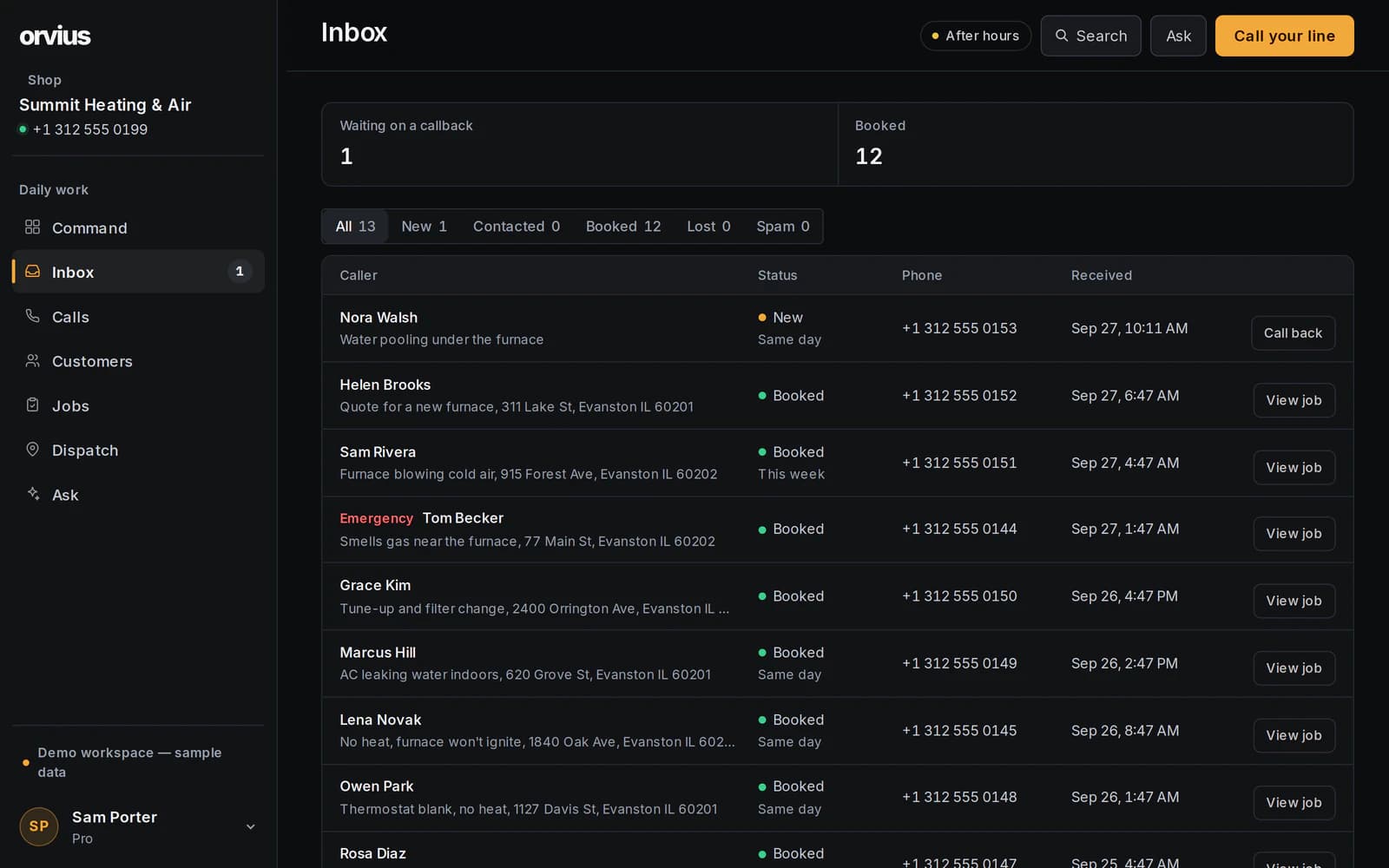Screen dimensions: 1389x868
Task: Open the Command grid icon in sidebar
Action: click(32, 227)
